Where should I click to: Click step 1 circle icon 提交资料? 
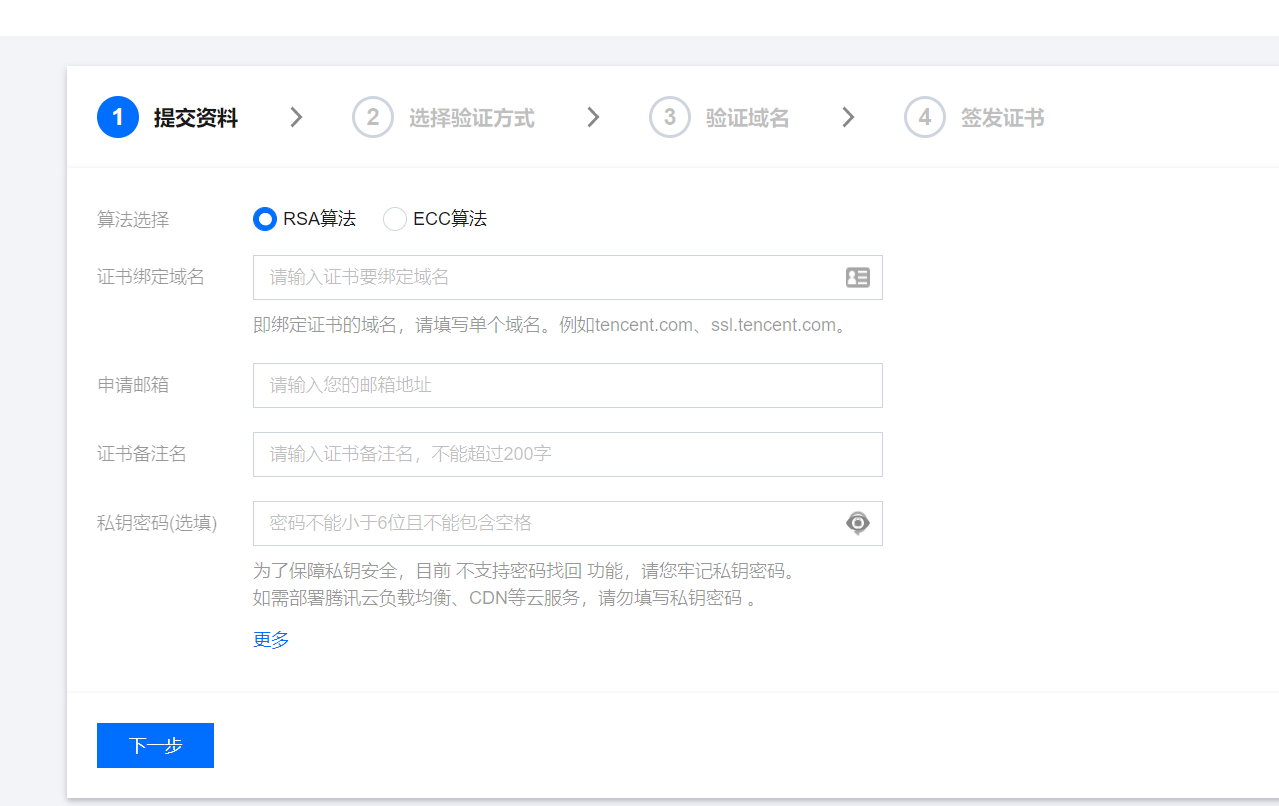118,118
